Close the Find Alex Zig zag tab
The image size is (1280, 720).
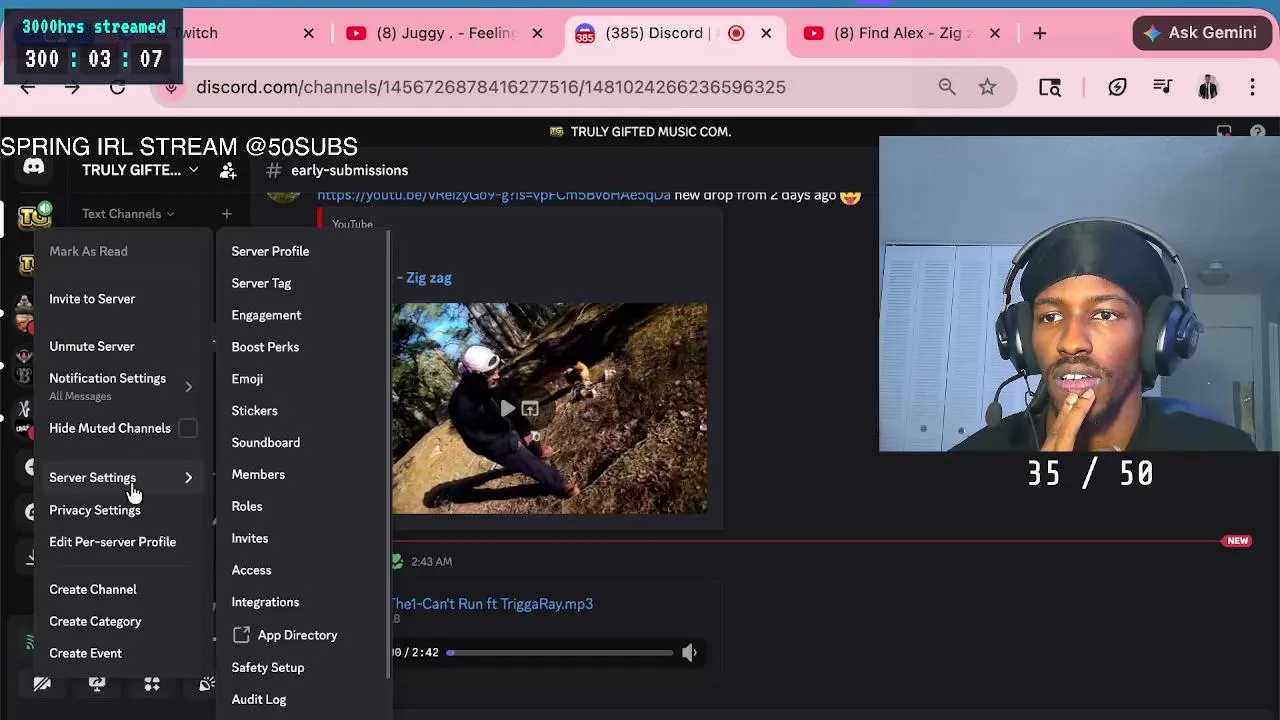(995, 33)
